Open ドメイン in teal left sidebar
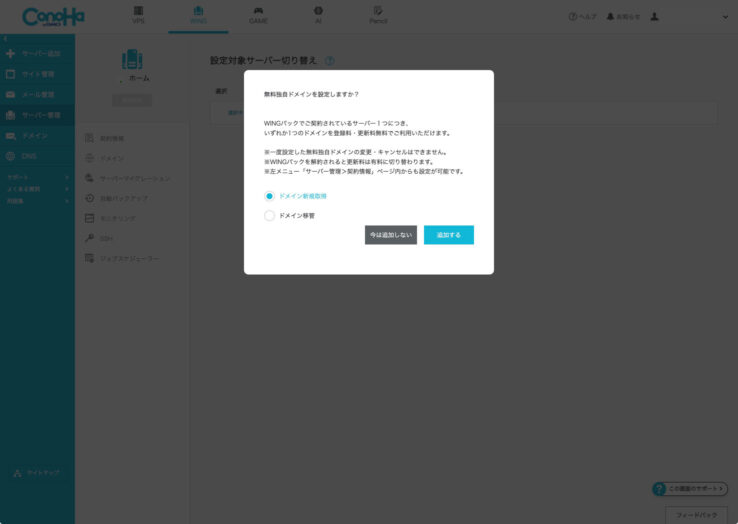This screenshot has height=524, width=738. (x=38, y=136)
